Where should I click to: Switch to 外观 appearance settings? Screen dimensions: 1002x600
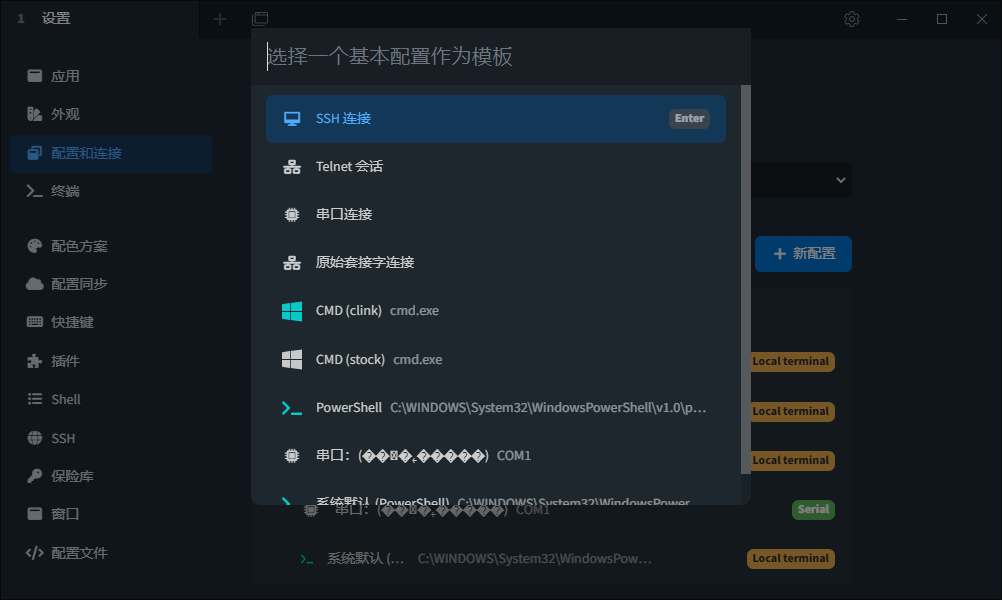pos(65,114)
